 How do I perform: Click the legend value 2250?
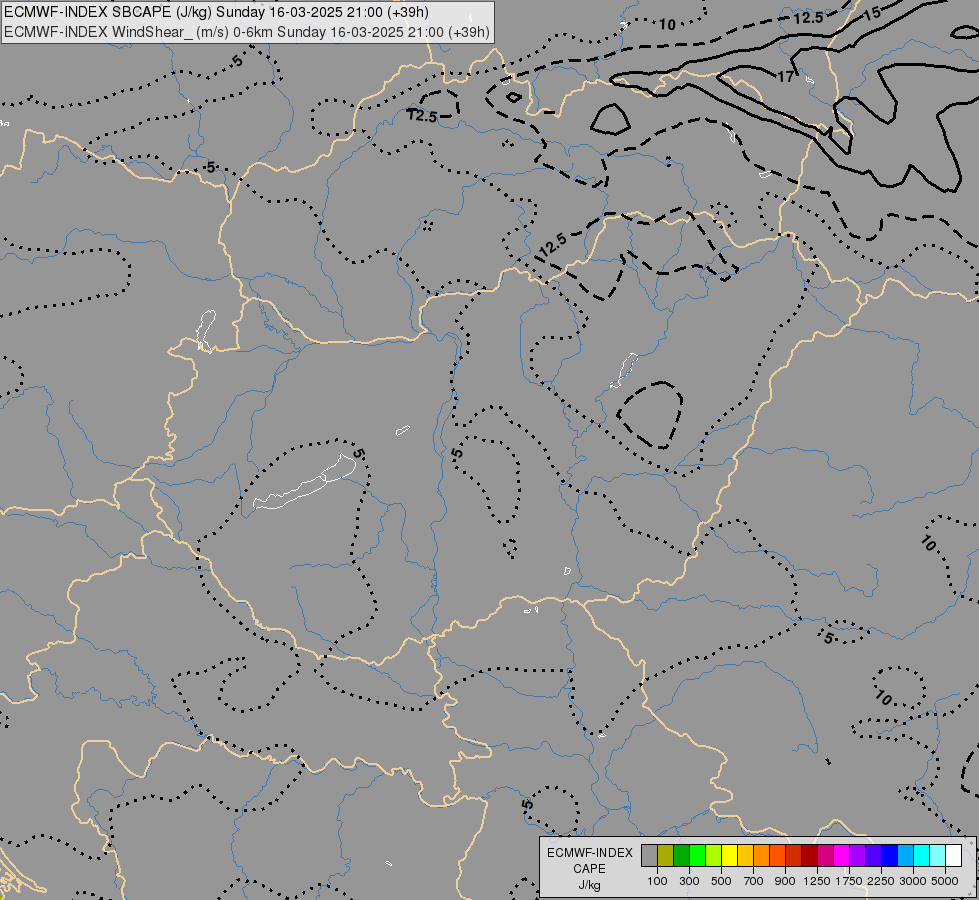click(881, 881)
